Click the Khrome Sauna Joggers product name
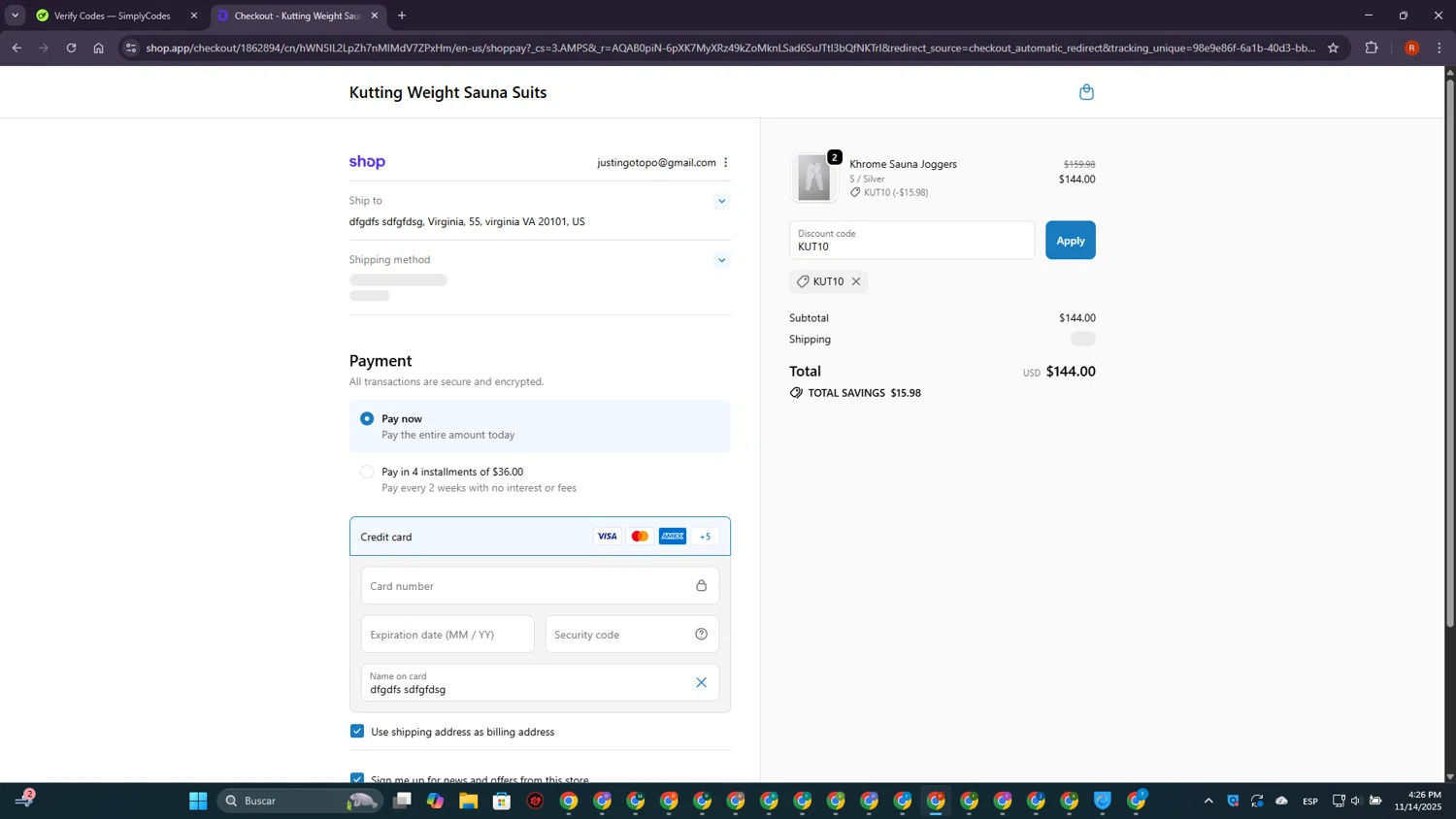This screenshot has width=1456, height=819. click(x=903, y=164)
